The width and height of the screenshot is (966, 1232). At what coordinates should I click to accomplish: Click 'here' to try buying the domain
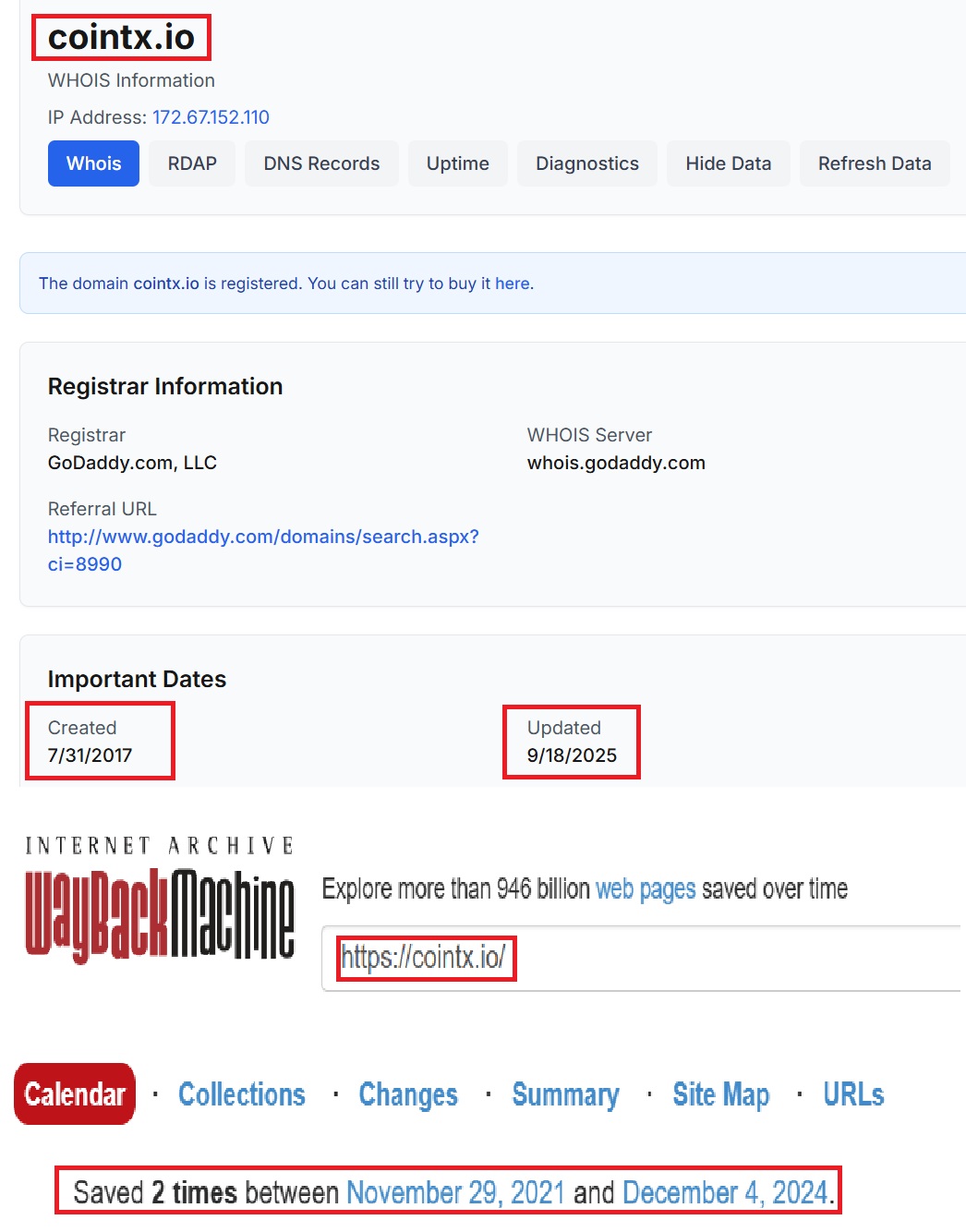513,284
